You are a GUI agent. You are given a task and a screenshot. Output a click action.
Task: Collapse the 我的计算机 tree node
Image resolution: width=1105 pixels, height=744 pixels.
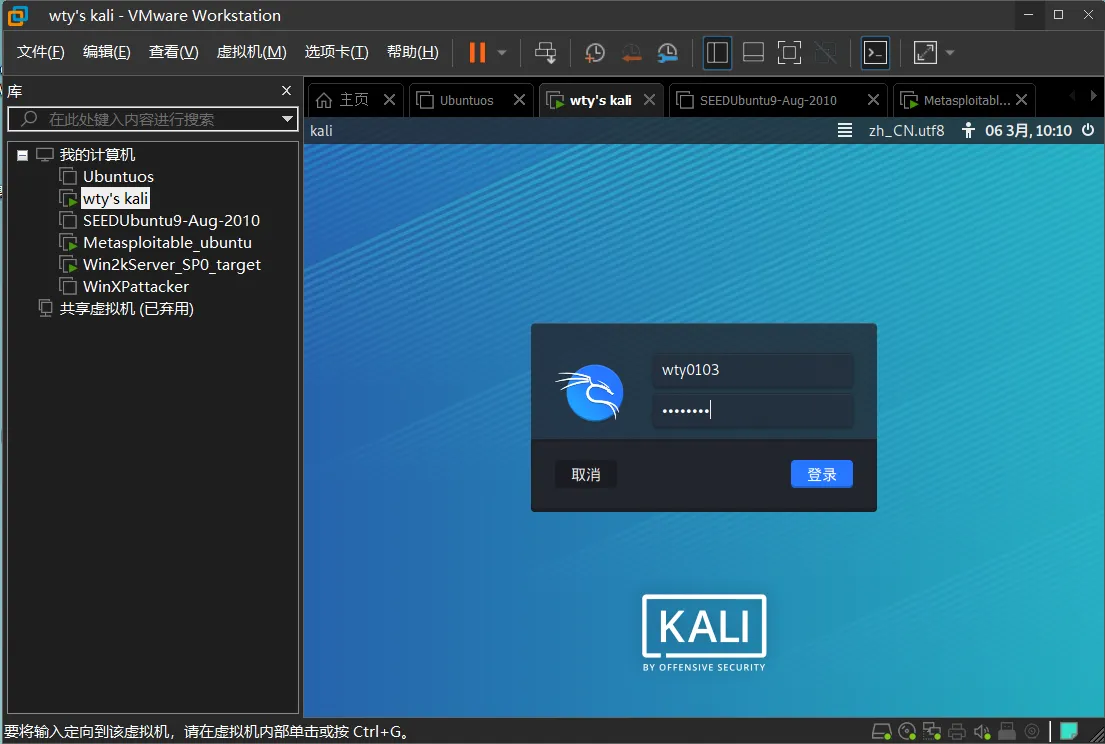[x=23, y=155]
